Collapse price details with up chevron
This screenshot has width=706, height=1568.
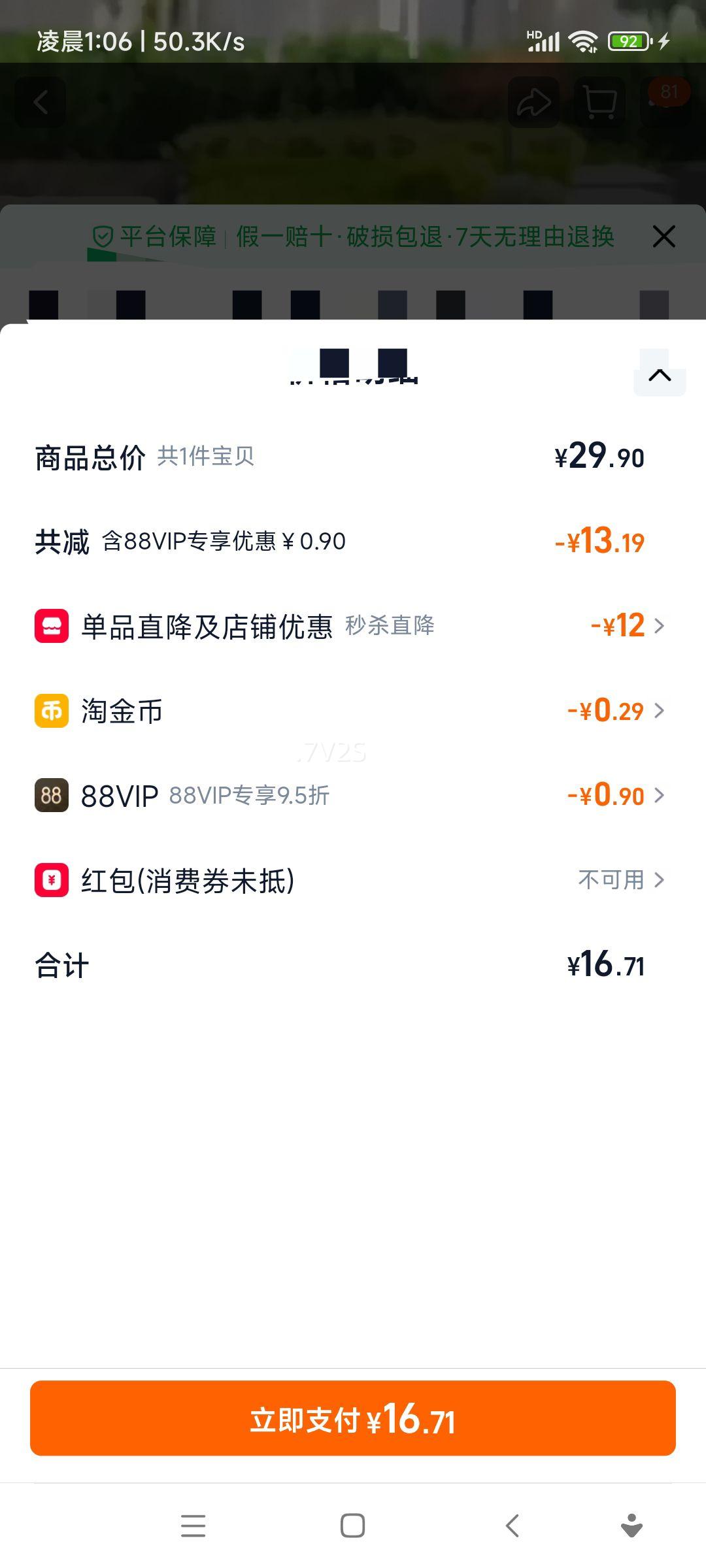click(660, 375)
